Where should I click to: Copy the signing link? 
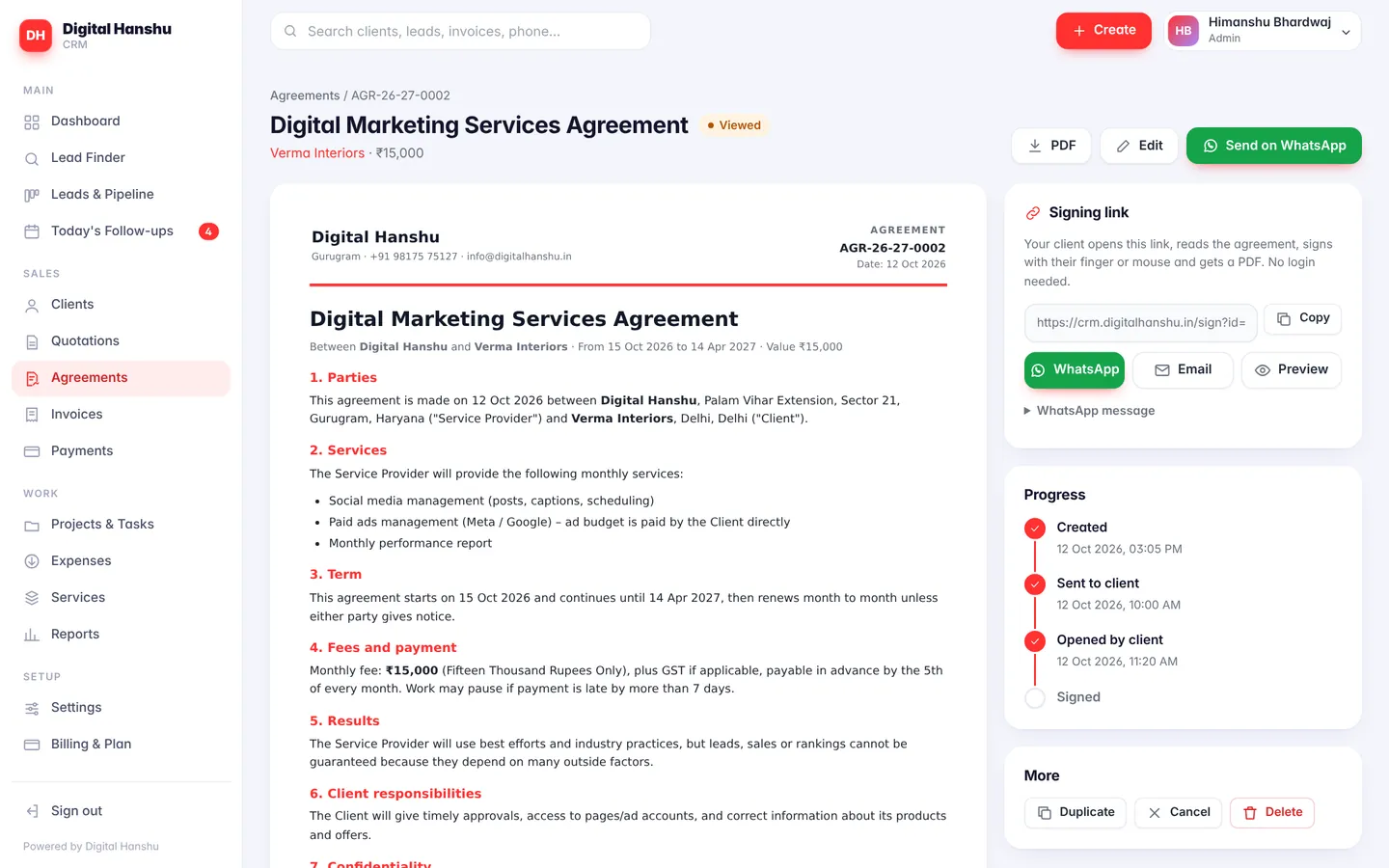[x=1302, y=318]
